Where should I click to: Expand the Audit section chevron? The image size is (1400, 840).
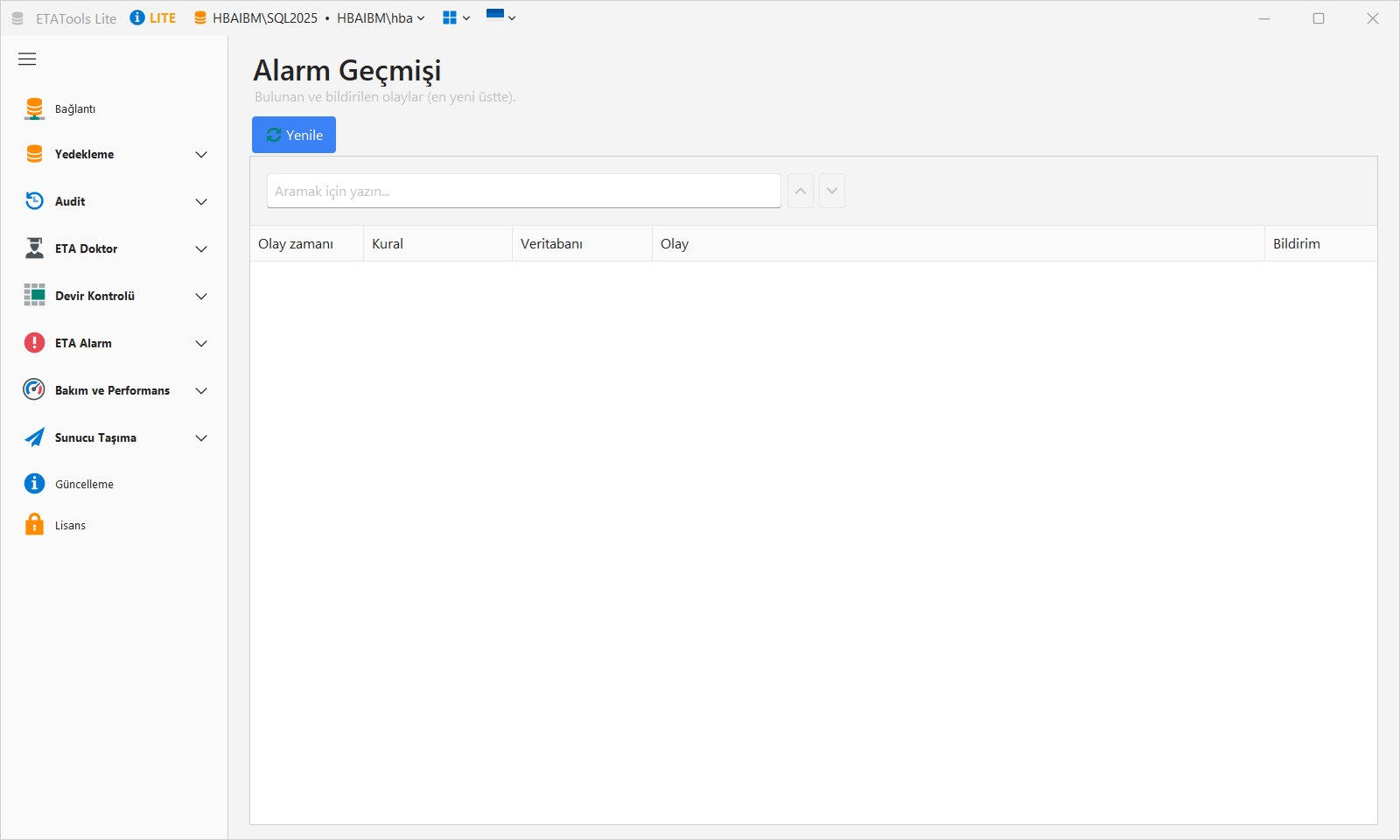point(201,202)
